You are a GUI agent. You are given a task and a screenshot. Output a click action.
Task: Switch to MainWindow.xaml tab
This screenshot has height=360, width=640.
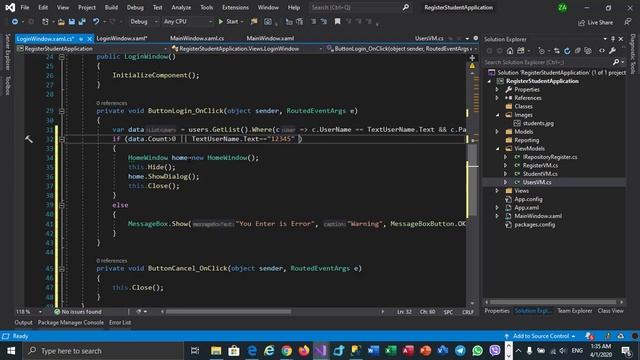click(x=270, y=38)
